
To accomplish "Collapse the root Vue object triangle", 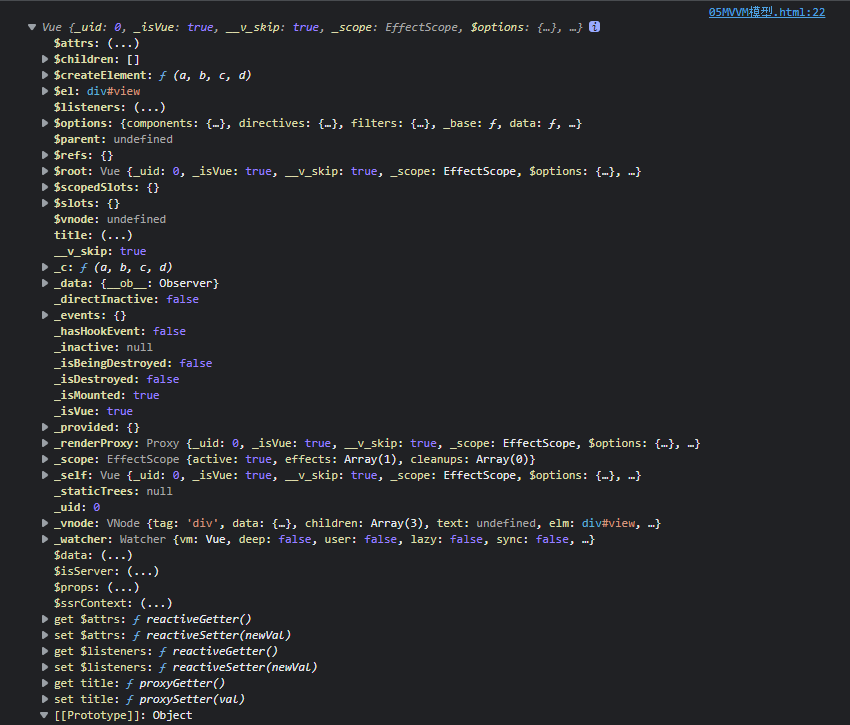I will coord(32,27).
